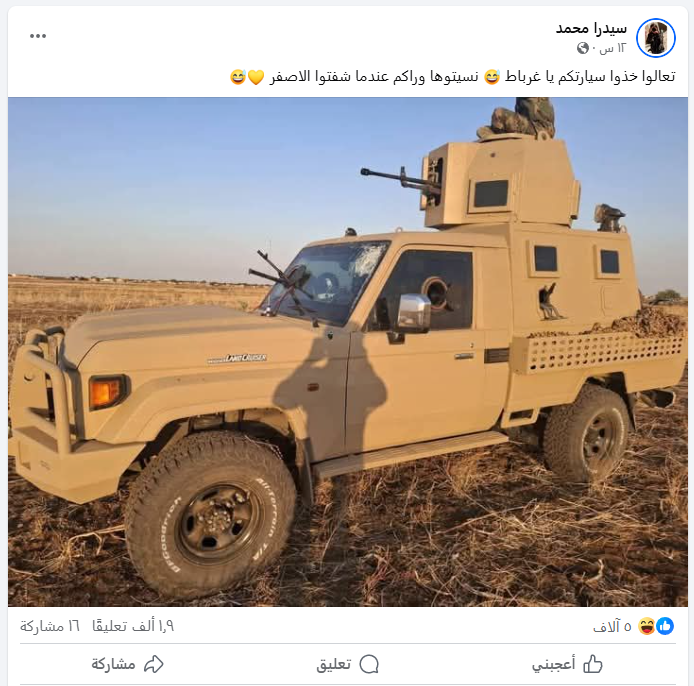Click the public globe privacy icon
694x686 pixels.
pyautogui.click(x=582, y=48)
